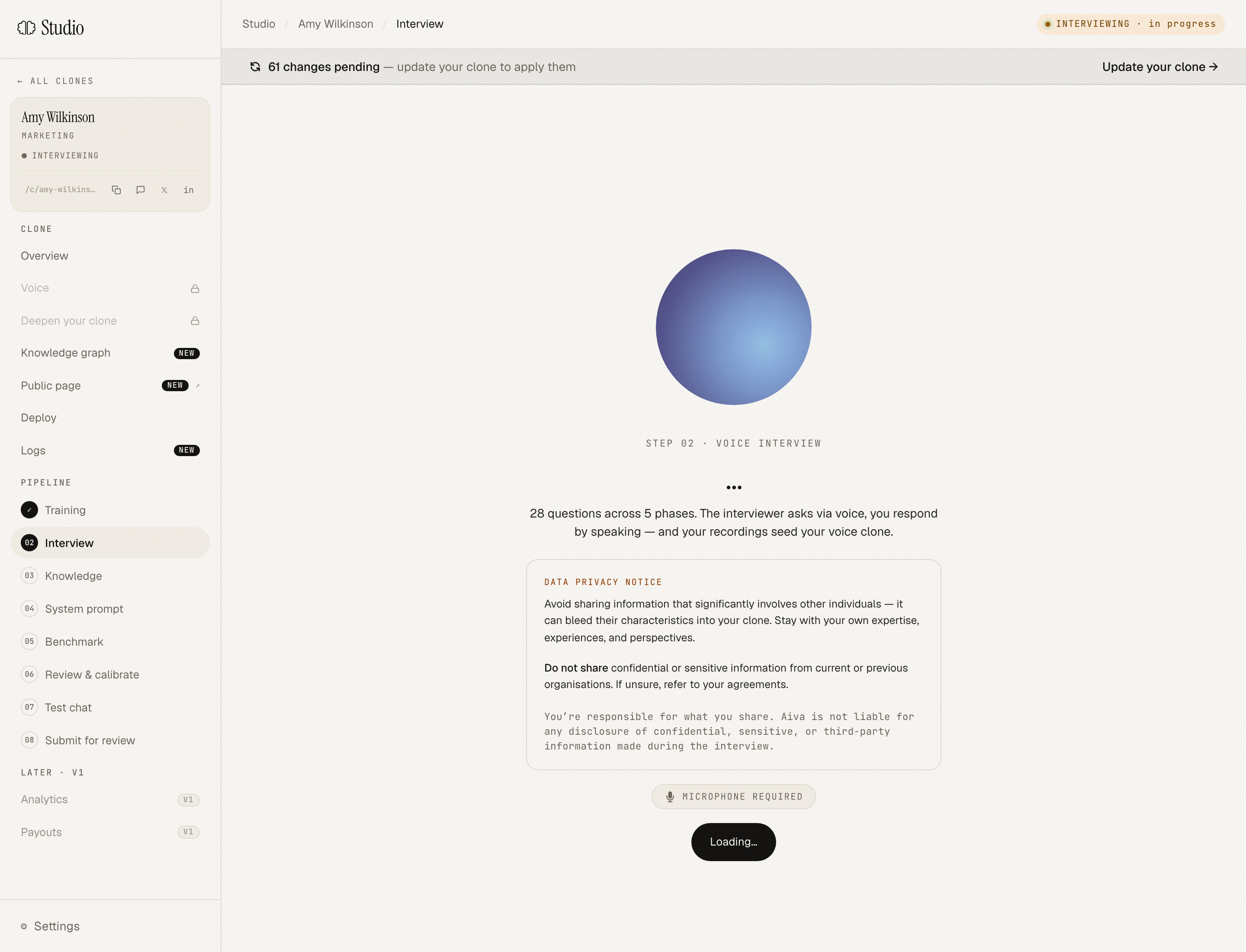Screen dimensions: 1246x952
Task: Open the Knowledge graph section
Action: click(x=110, y=353)
